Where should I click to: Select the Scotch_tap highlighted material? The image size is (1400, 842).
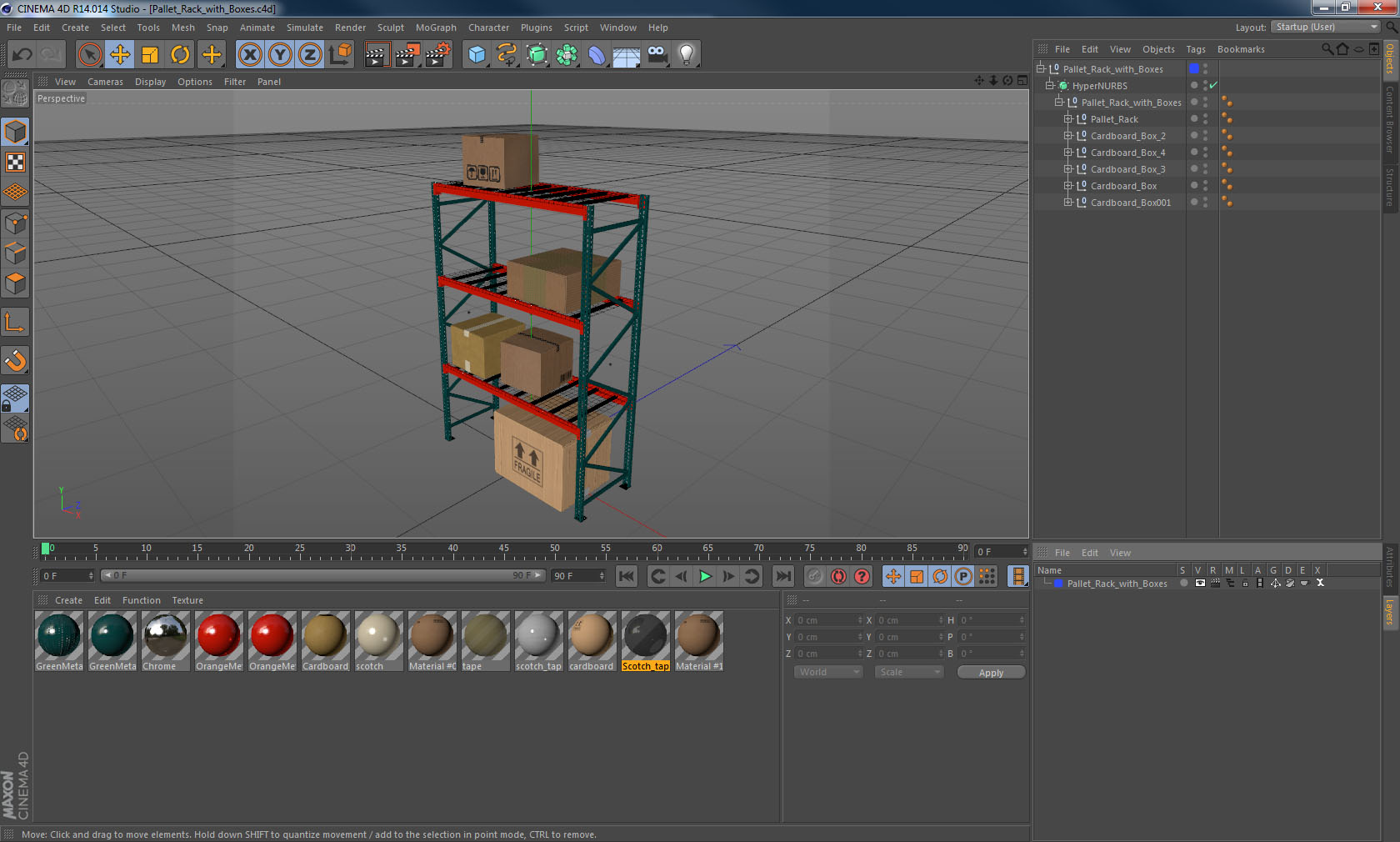(646, 641)
